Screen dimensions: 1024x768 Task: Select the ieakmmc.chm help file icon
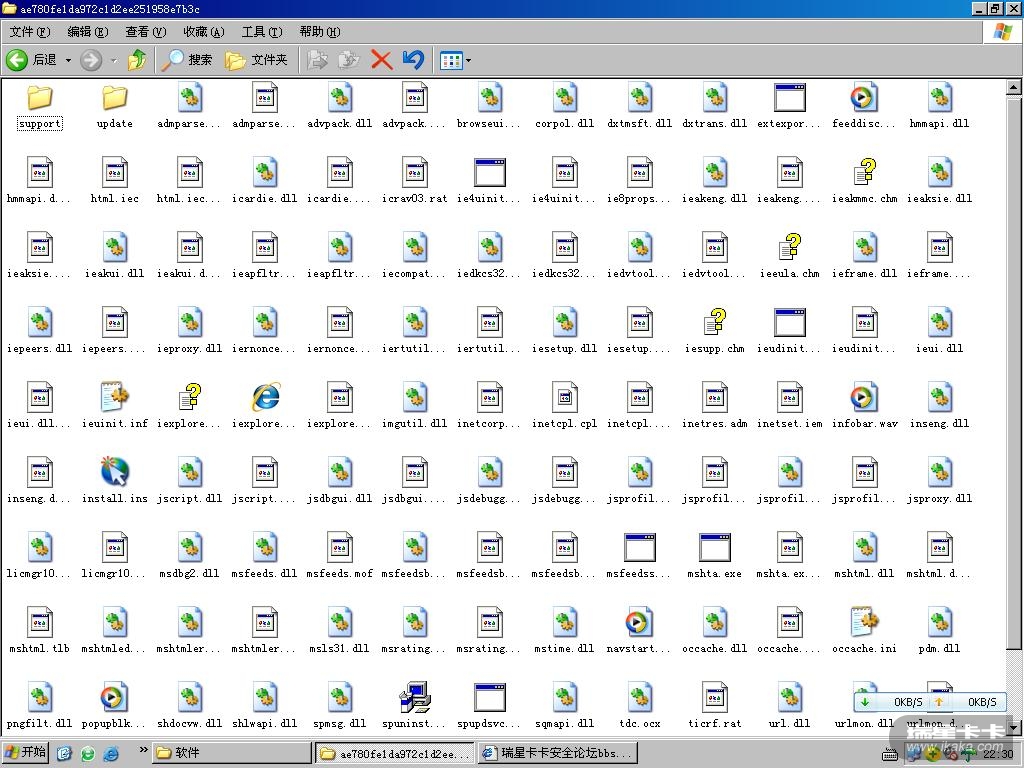point(865,172)
